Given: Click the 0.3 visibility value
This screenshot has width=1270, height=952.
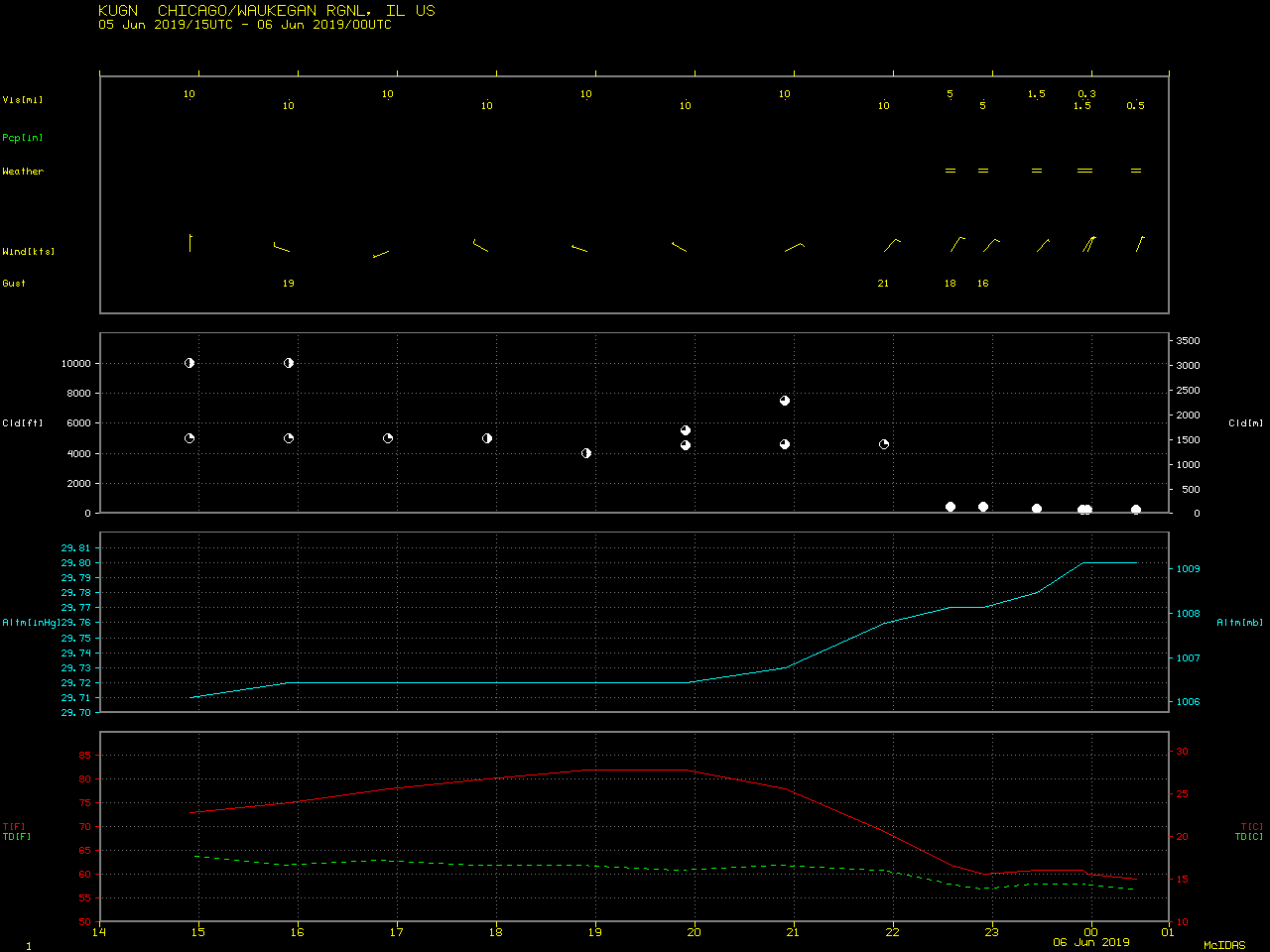Looking at the screenshot, I should (x=1086, y=94).
